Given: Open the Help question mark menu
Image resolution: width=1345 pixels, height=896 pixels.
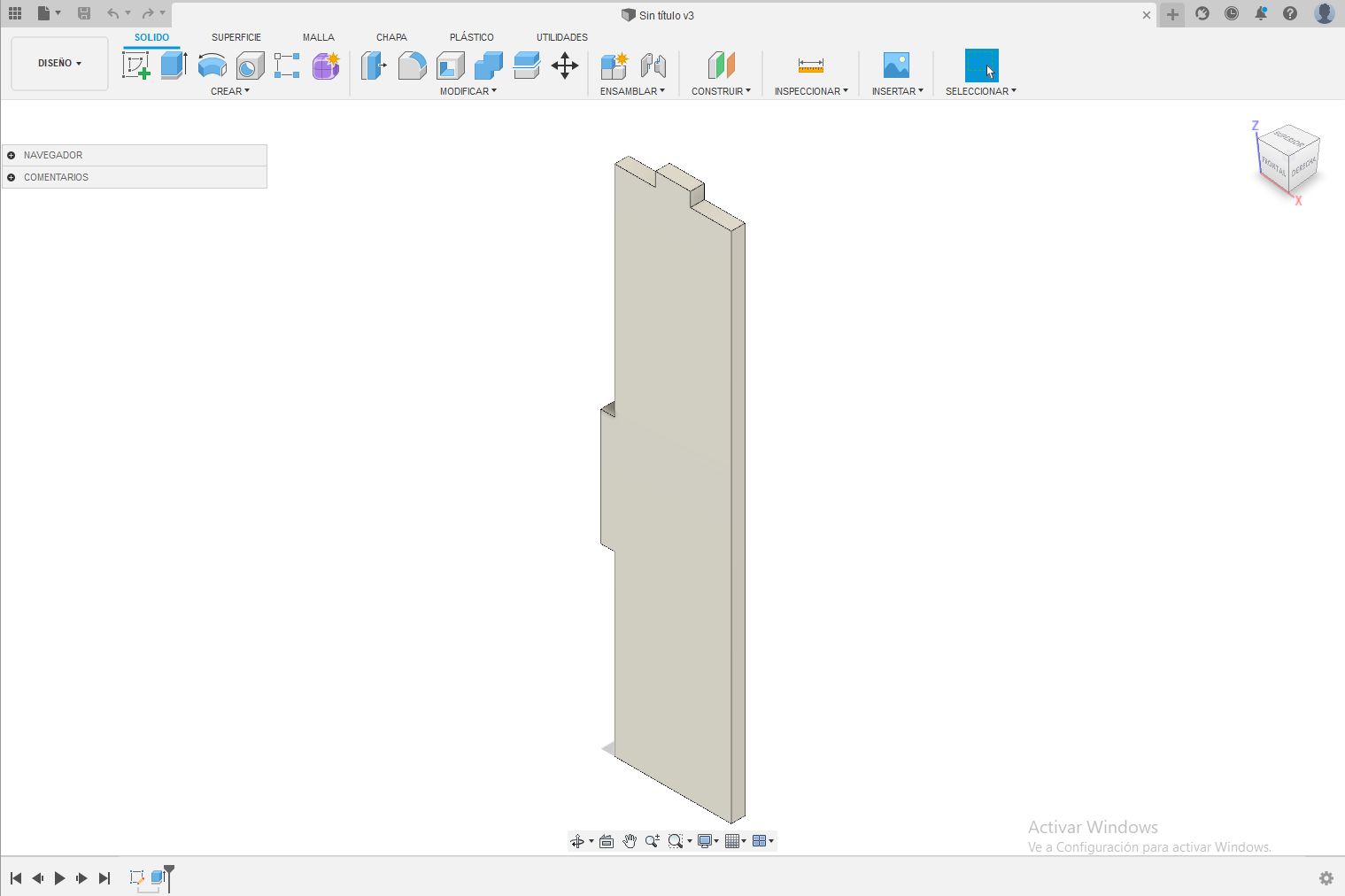Looking at the screenshot, I should 1290,13.
